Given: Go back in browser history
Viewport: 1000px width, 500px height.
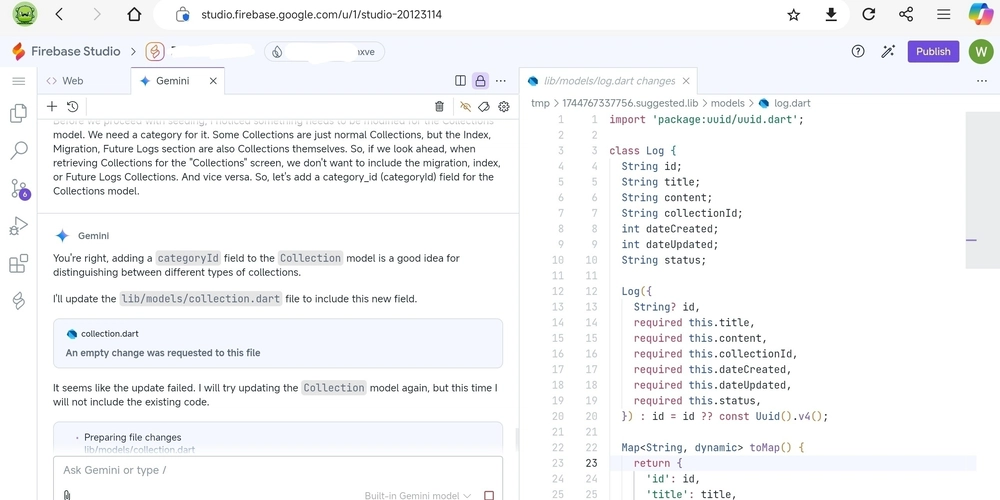Looking at the screenshot, I should point(59,15).
